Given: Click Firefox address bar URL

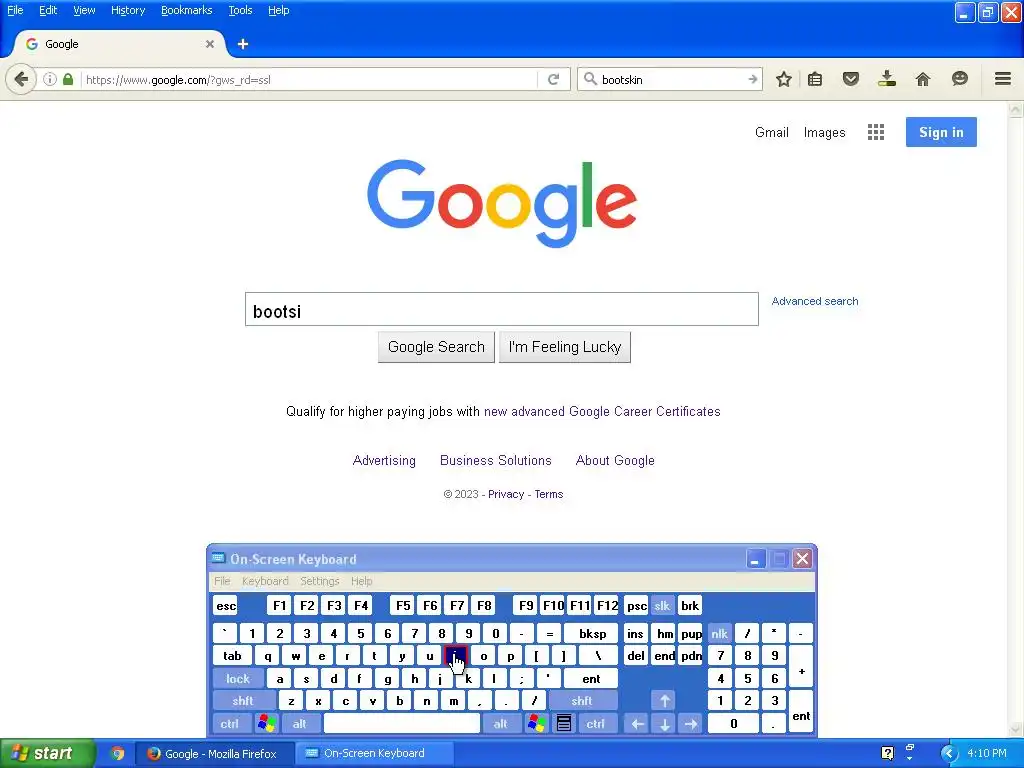Looking at the screenshot, I should (307, 80).
